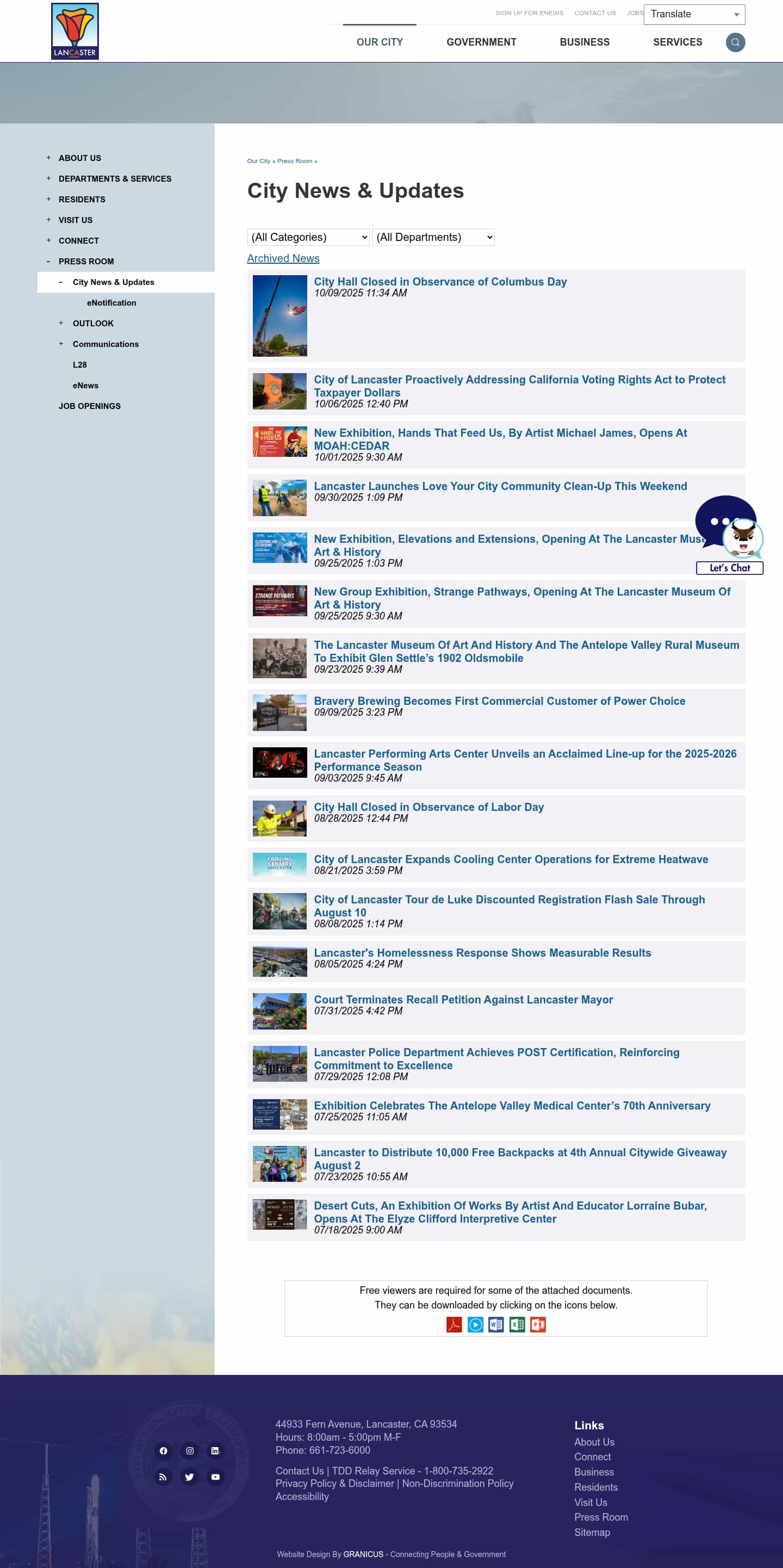Open the Archived News link
This screenshot has width=783, height=1568.
click(x=283, y=258)
